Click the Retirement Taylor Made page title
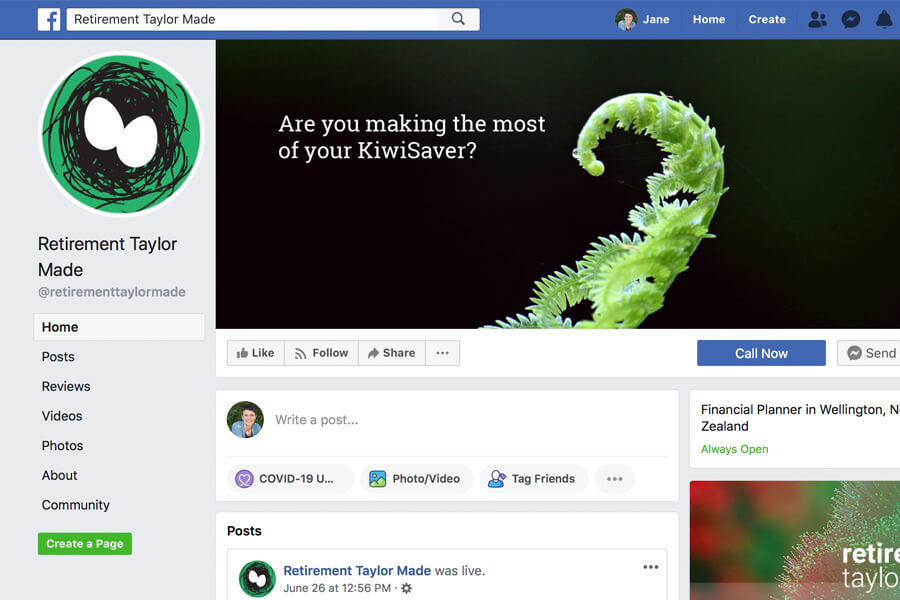 point(107,257)
